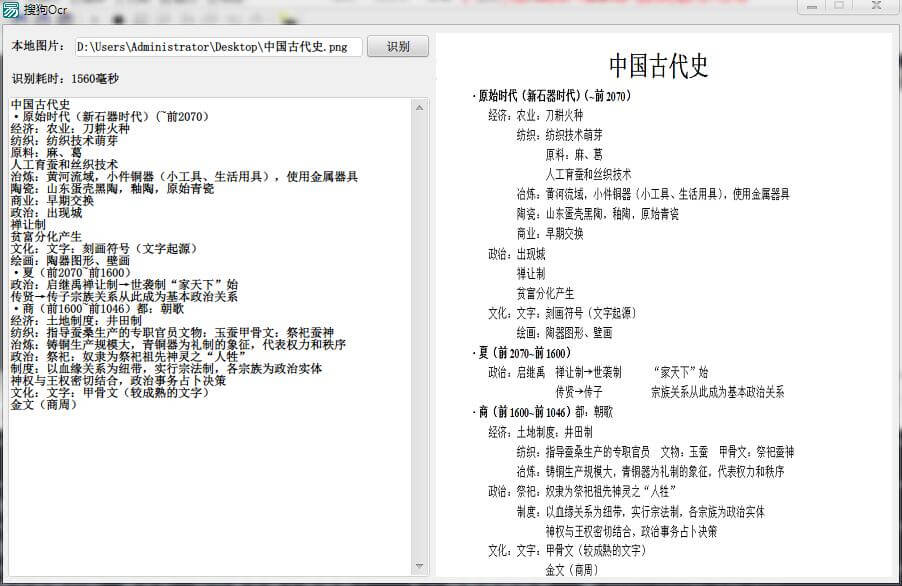
Task: Click the 识别耗时 1560毫秒 status text
Action: (65, 78)
